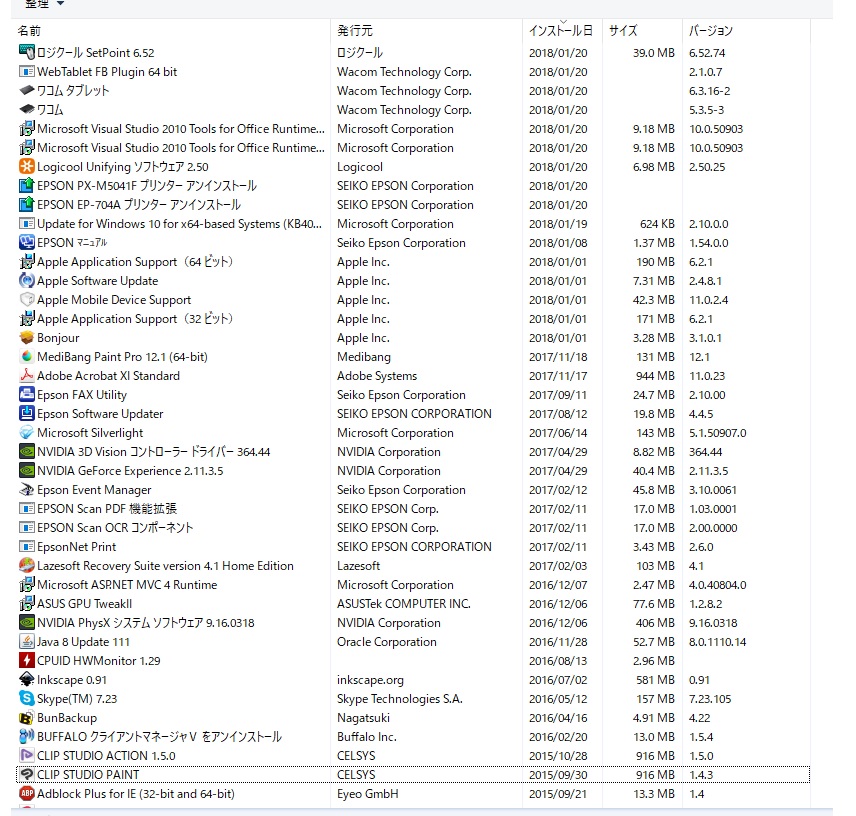
Task: Click the EPSON EP-704A printer uninstall icon
Action: point(27,205)
